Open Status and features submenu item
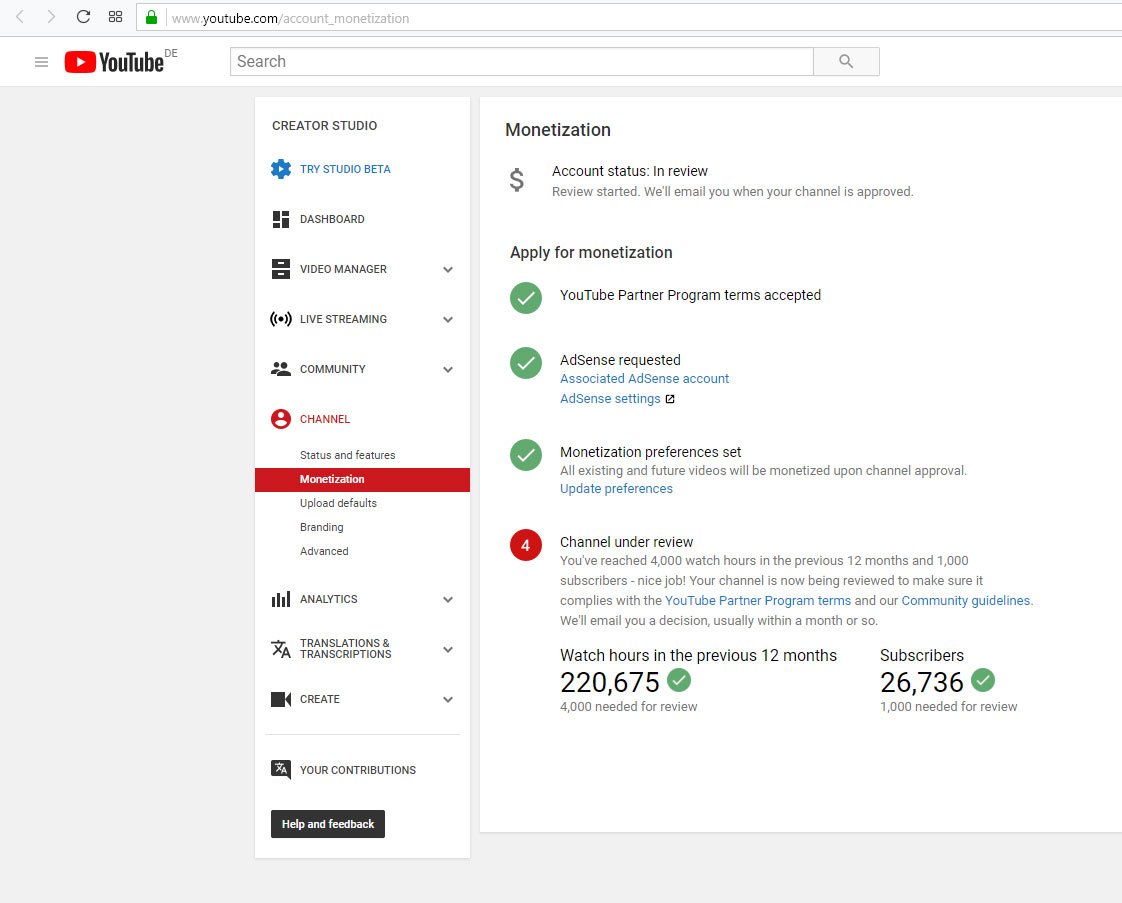The height and width of the screenshot is (903, 1122). pyautogui.click(x=348, y=455)
